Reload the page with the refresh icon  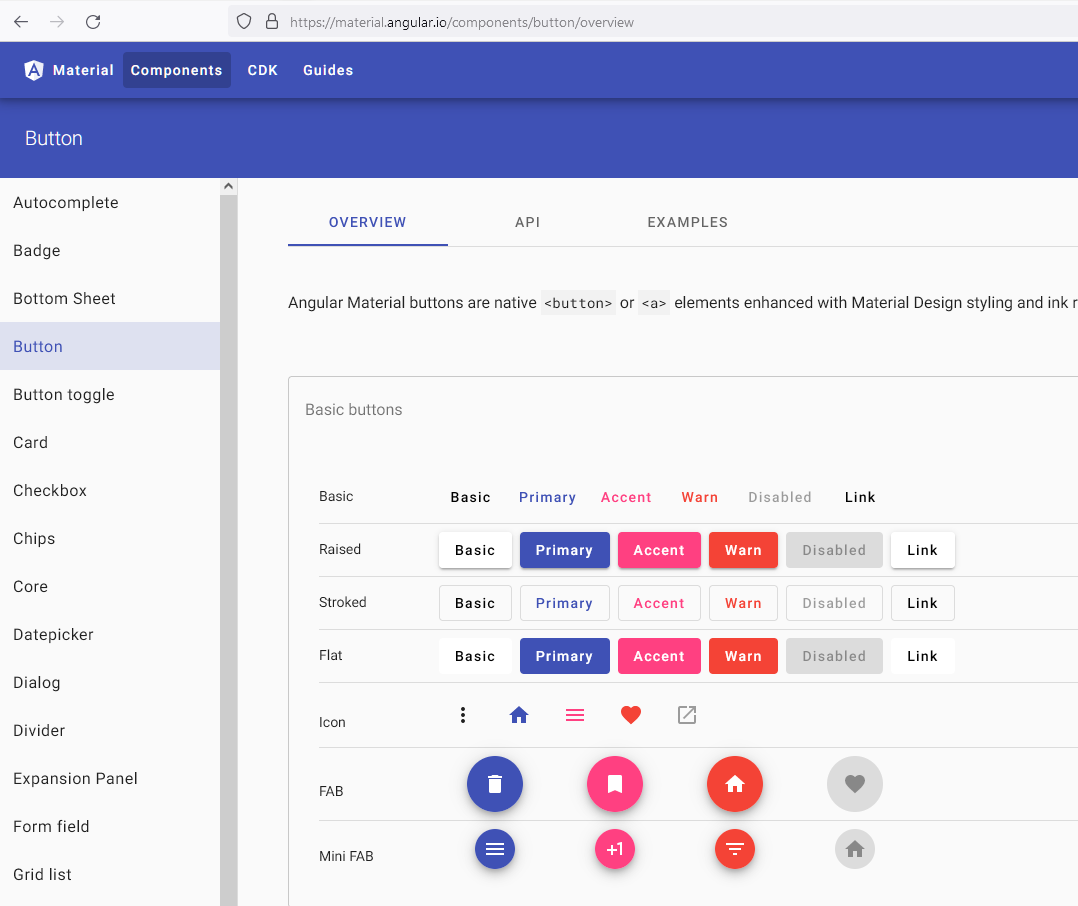click(x=93, y=22)
